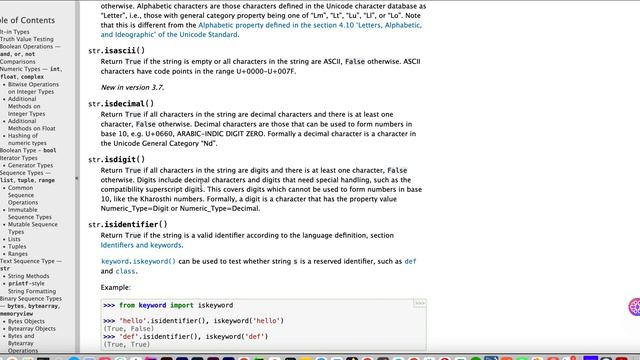
Task: Click the 'New in version 3.7.' note
Action: coord(132,87)
